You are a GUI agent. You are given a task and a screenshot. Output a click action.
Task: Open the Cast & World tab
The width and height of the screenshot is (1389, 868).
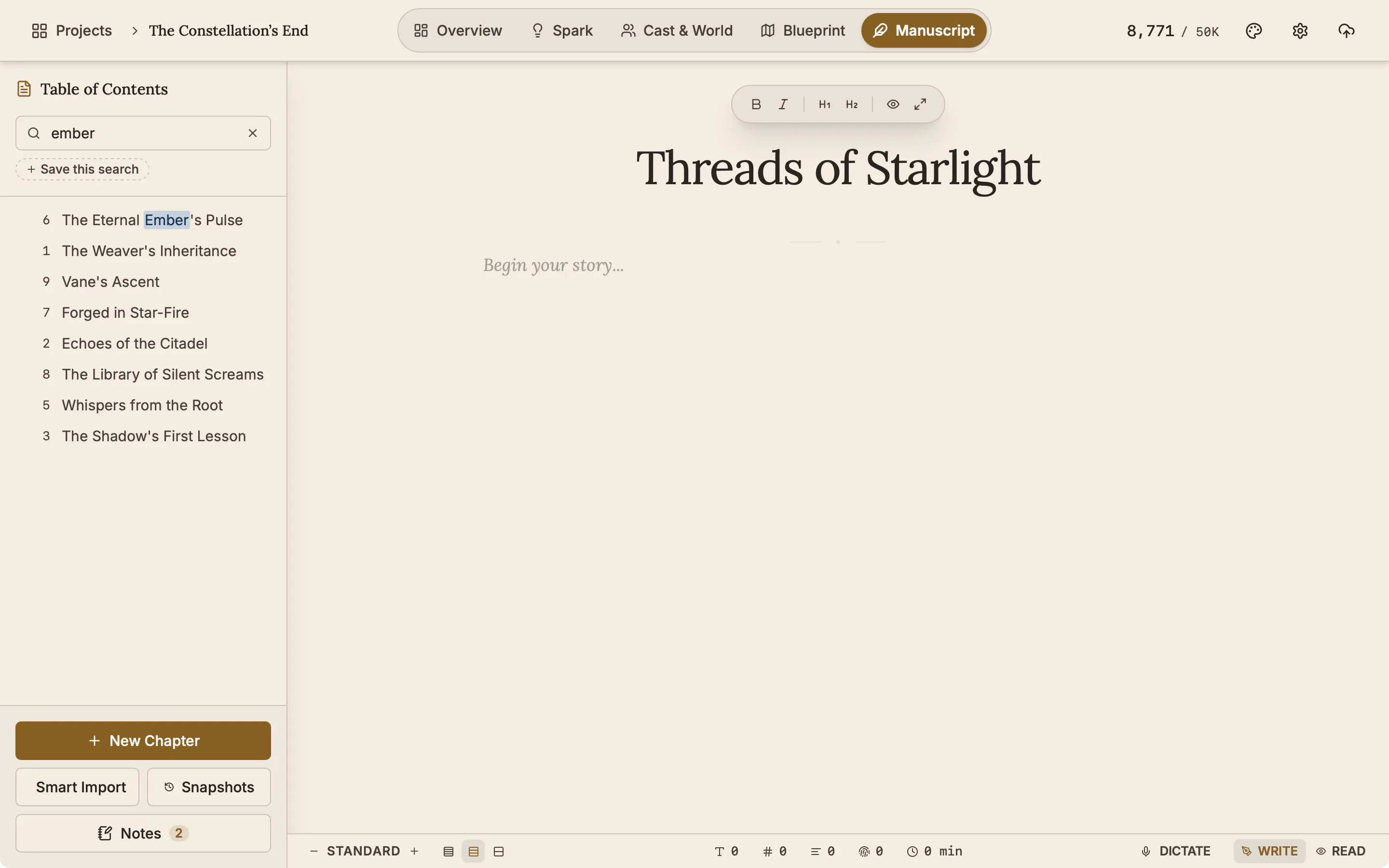tap(677, 30)
